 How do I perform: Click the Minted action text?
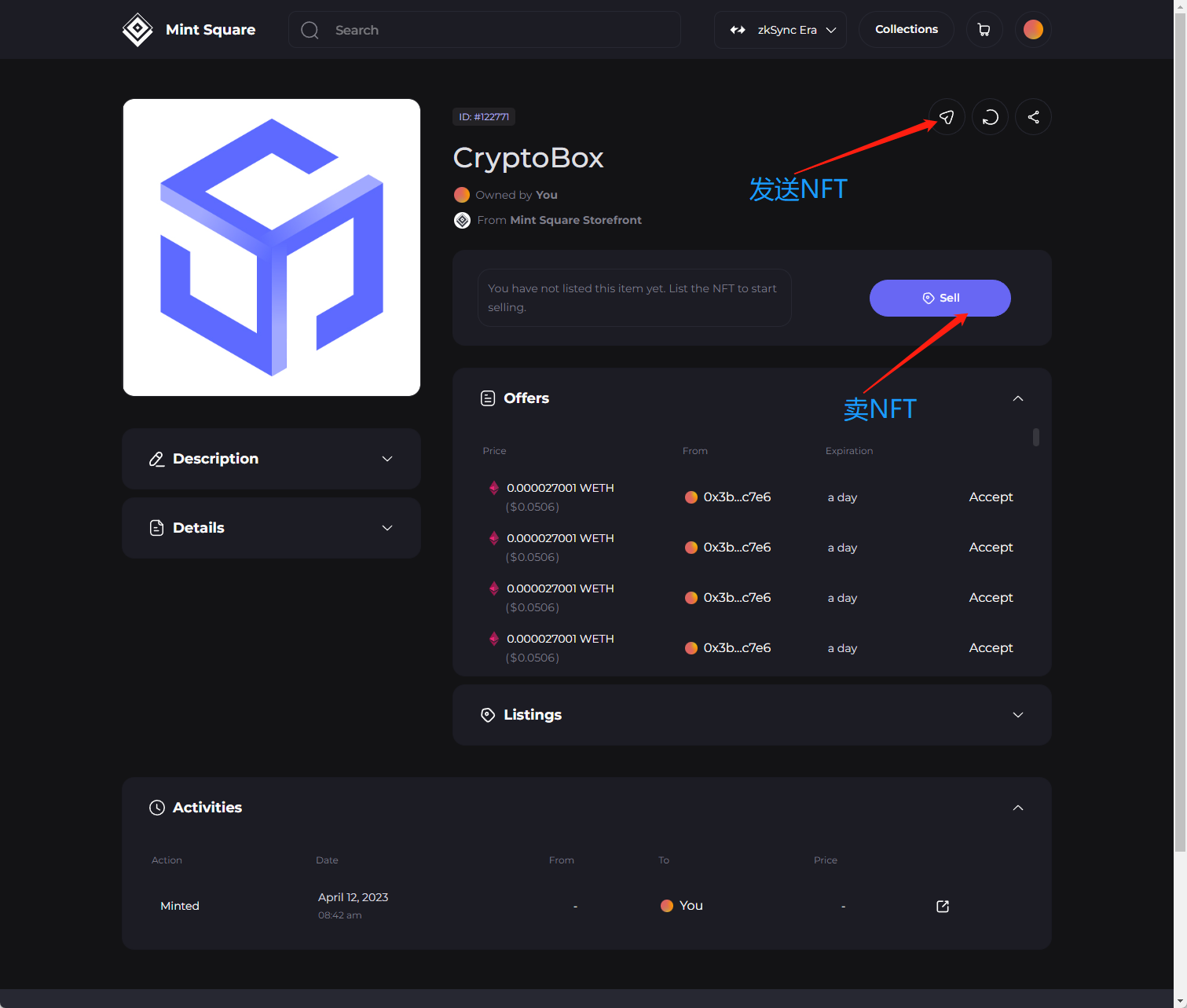(180, 906)
